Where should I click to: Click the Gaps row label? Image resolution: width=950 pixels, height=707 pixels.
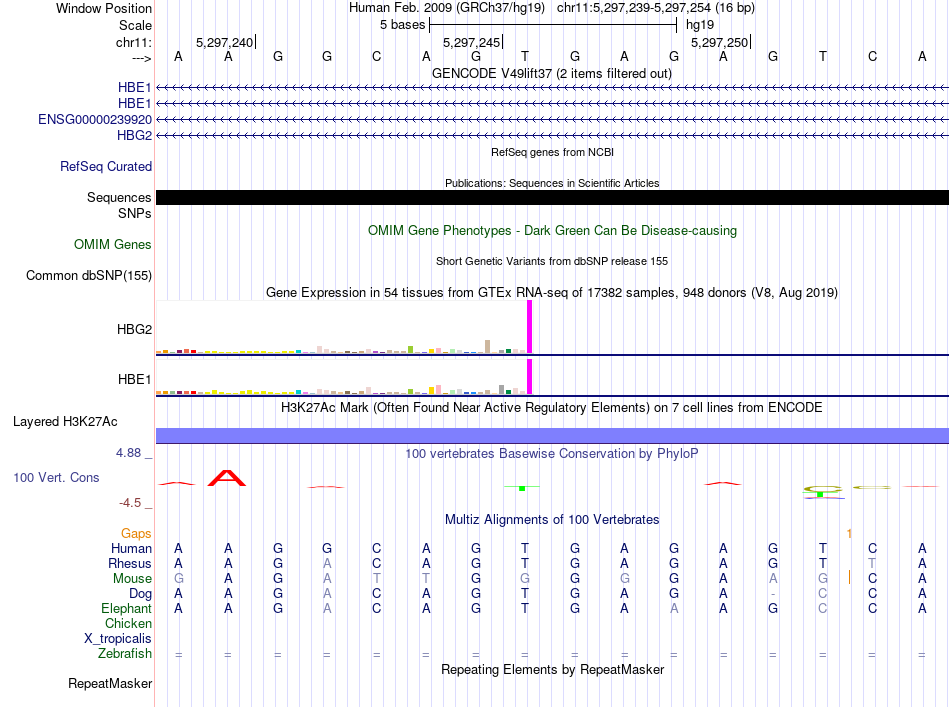(x=136, y=533)
